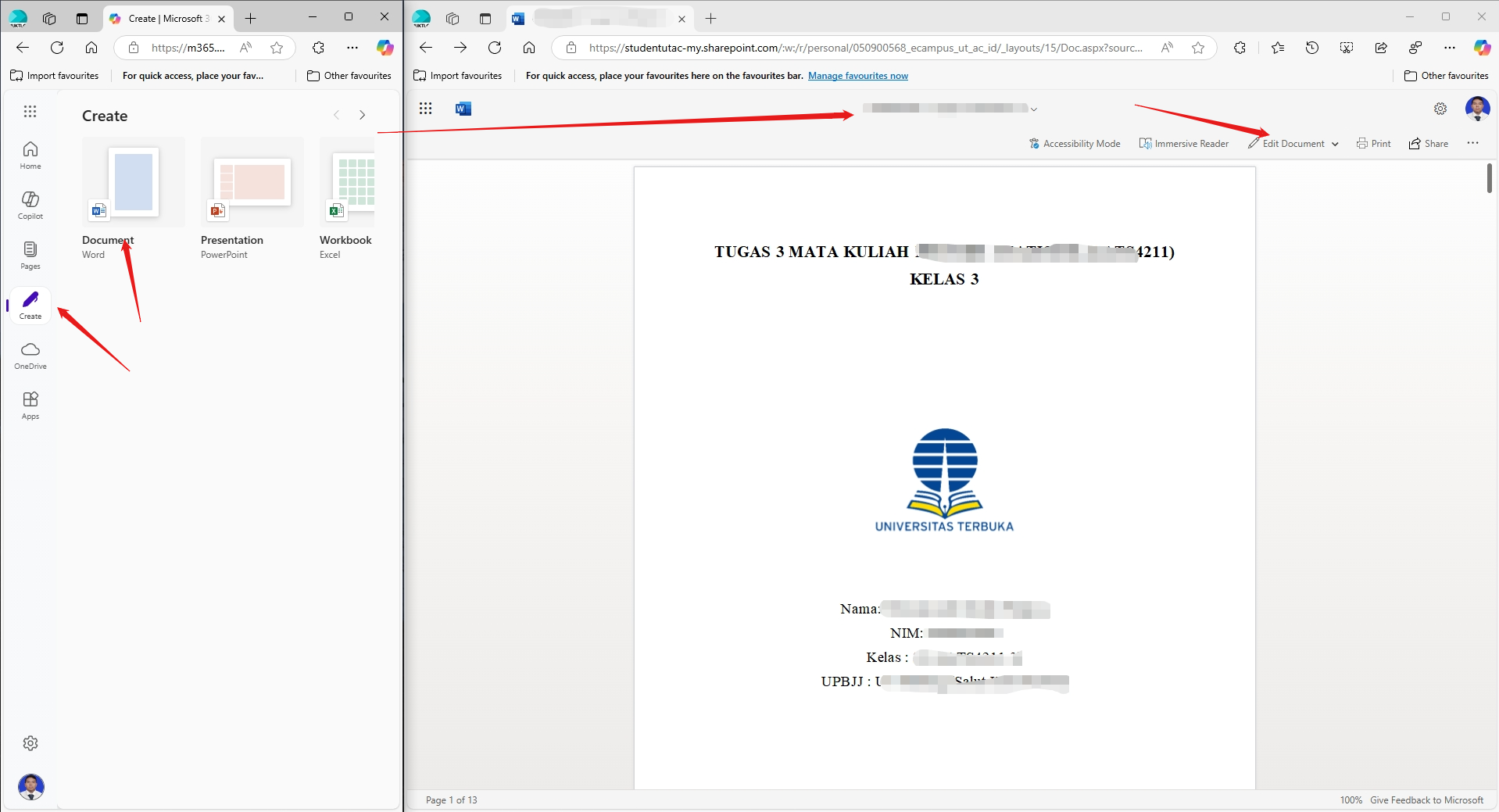The height and width of the screenshot is (812, 1499).
Task: Share the open Word document
Action: [1429, 143]
